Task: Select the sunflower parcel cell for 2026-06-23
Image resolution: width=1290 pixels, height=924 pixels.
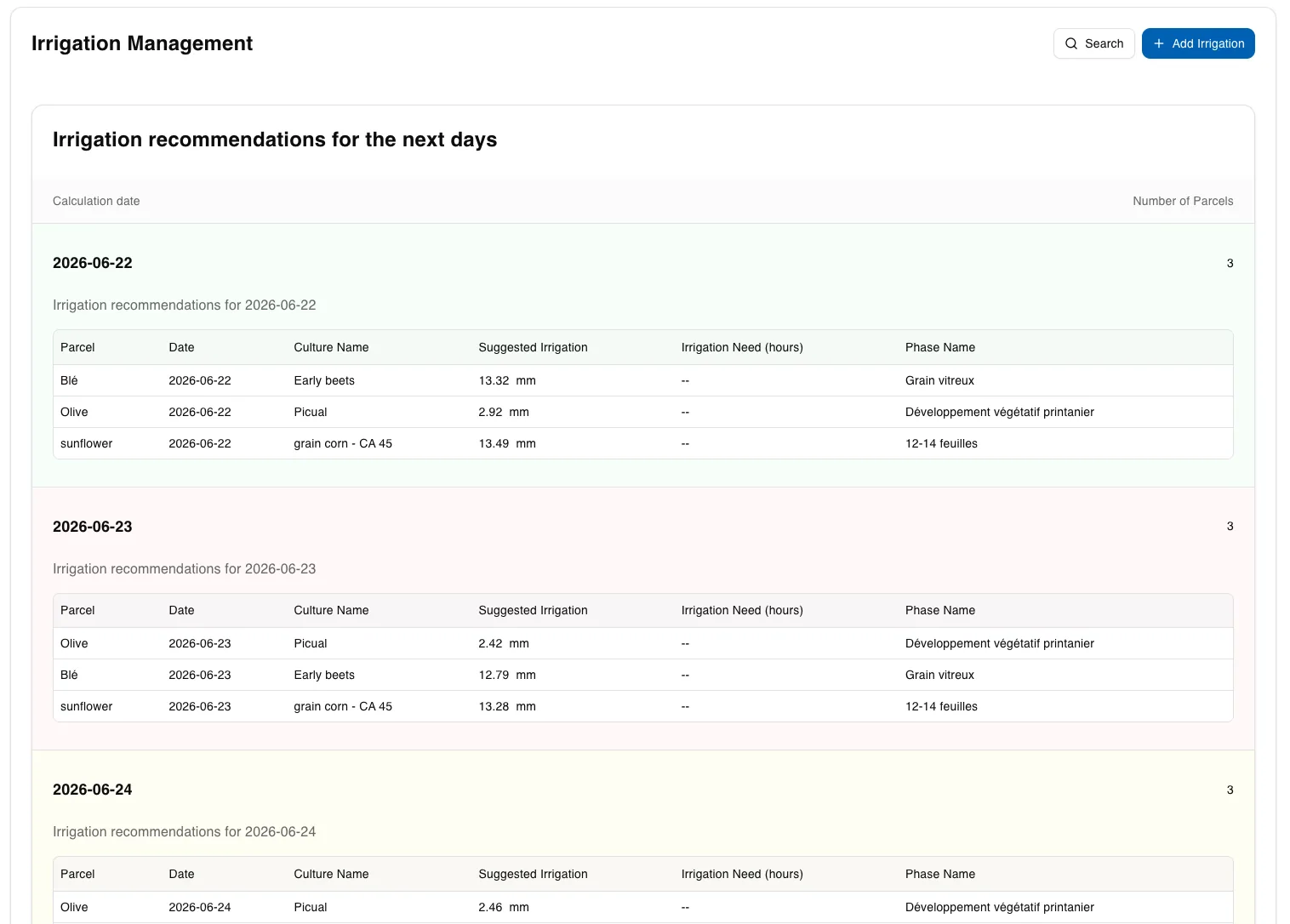Action: coord(86,706)
